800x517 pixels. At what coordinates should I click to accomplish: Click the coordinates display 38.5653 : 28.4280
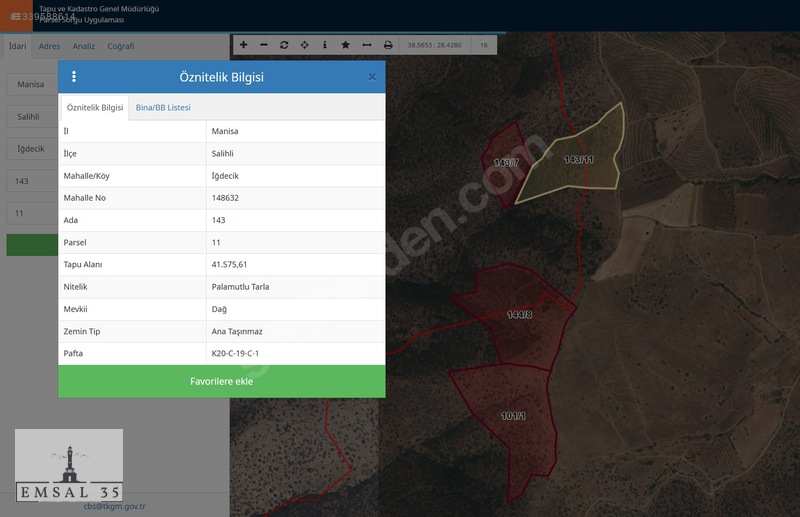(x=434, y=45)
